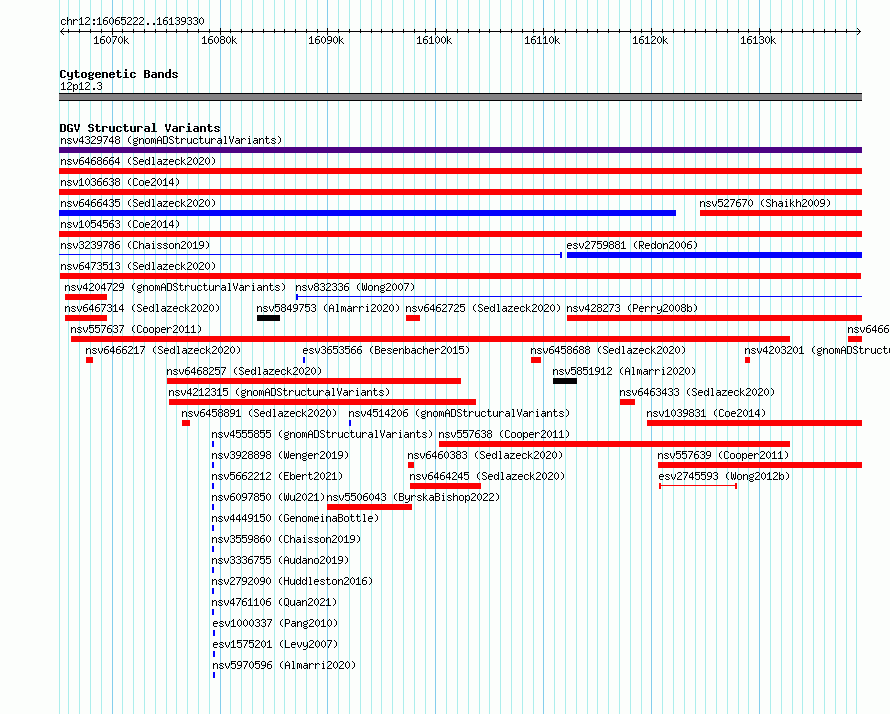Click the long red bar of nsv557637

[430, 339]
